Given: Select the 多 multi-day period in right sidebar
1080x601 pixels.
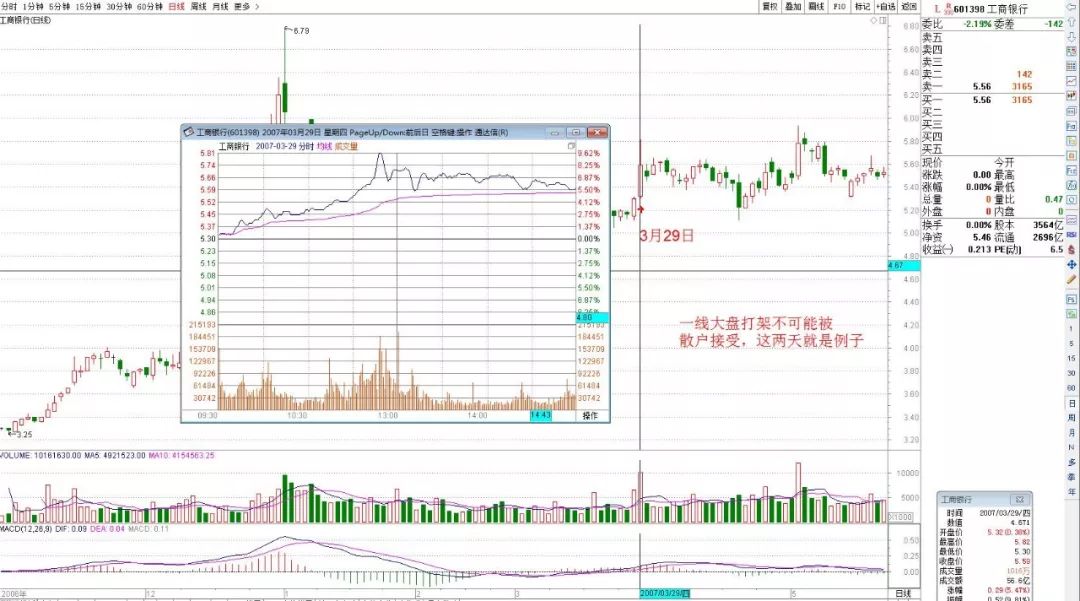Looking at the screenshot, I should (x=1072, y=463).
